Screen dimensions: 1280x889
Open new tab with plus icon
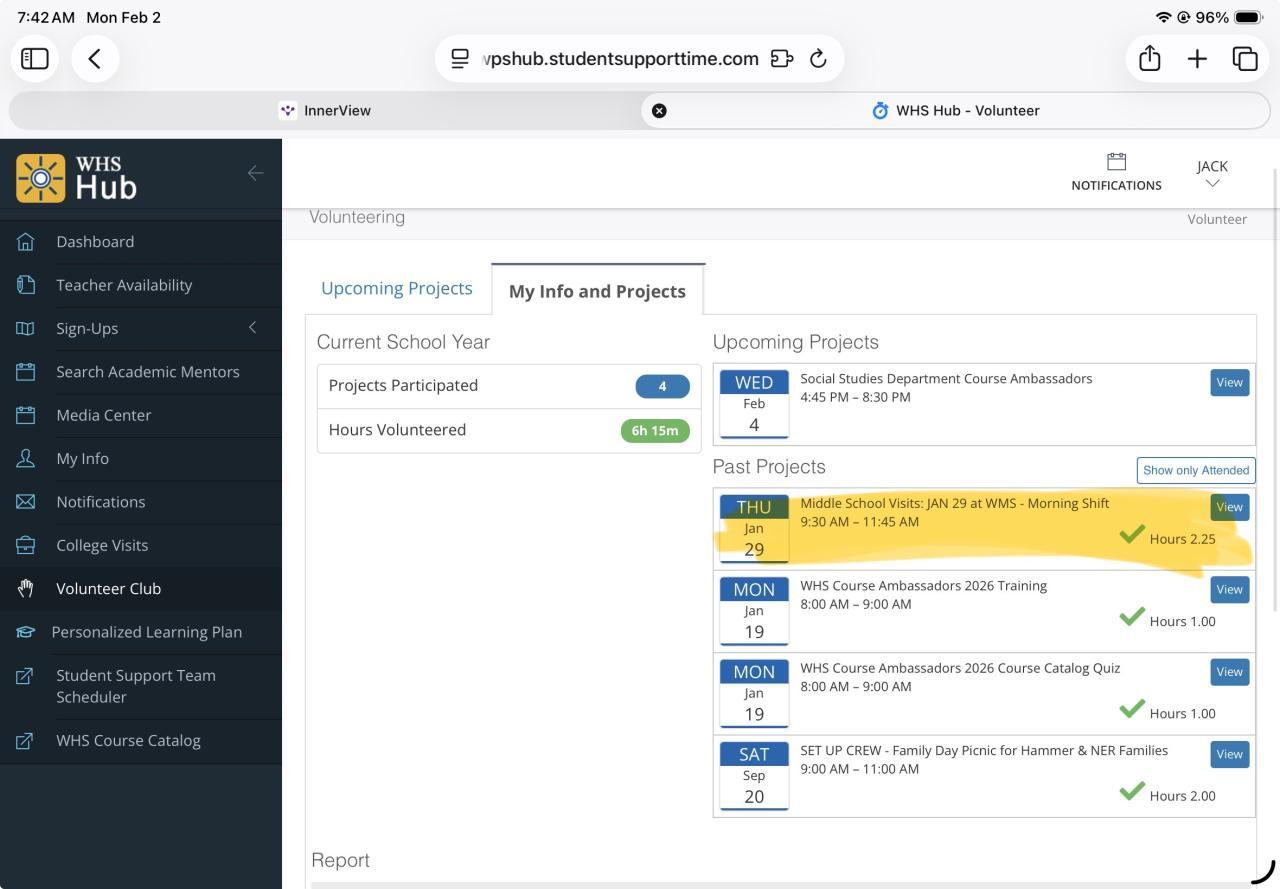(x=1197, y=59)
